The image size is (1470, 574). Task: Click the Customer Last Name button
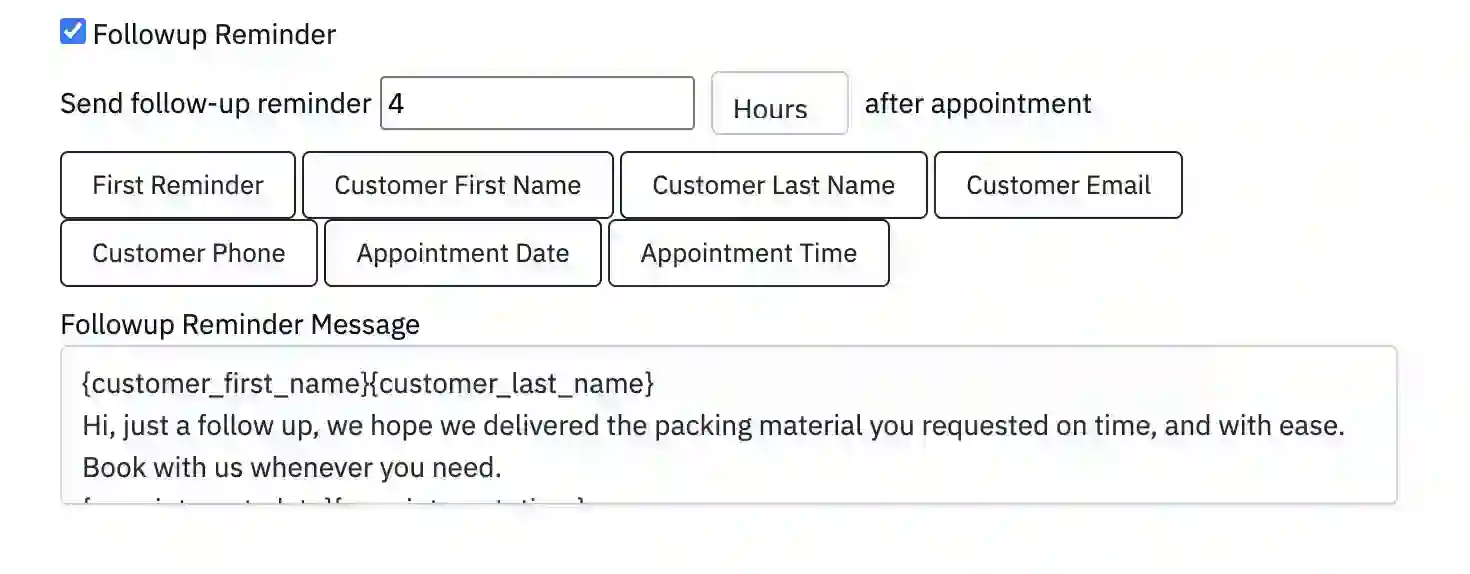pos(773,185)
